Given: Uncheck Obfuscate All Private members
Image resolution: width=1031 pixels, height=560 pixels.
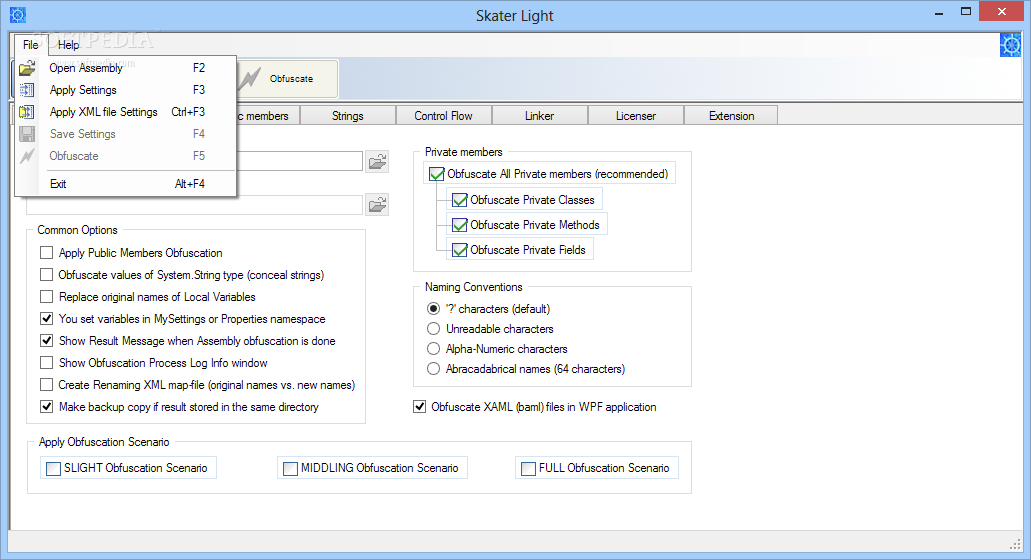Looking at the screenshot, I should point(437,174).
